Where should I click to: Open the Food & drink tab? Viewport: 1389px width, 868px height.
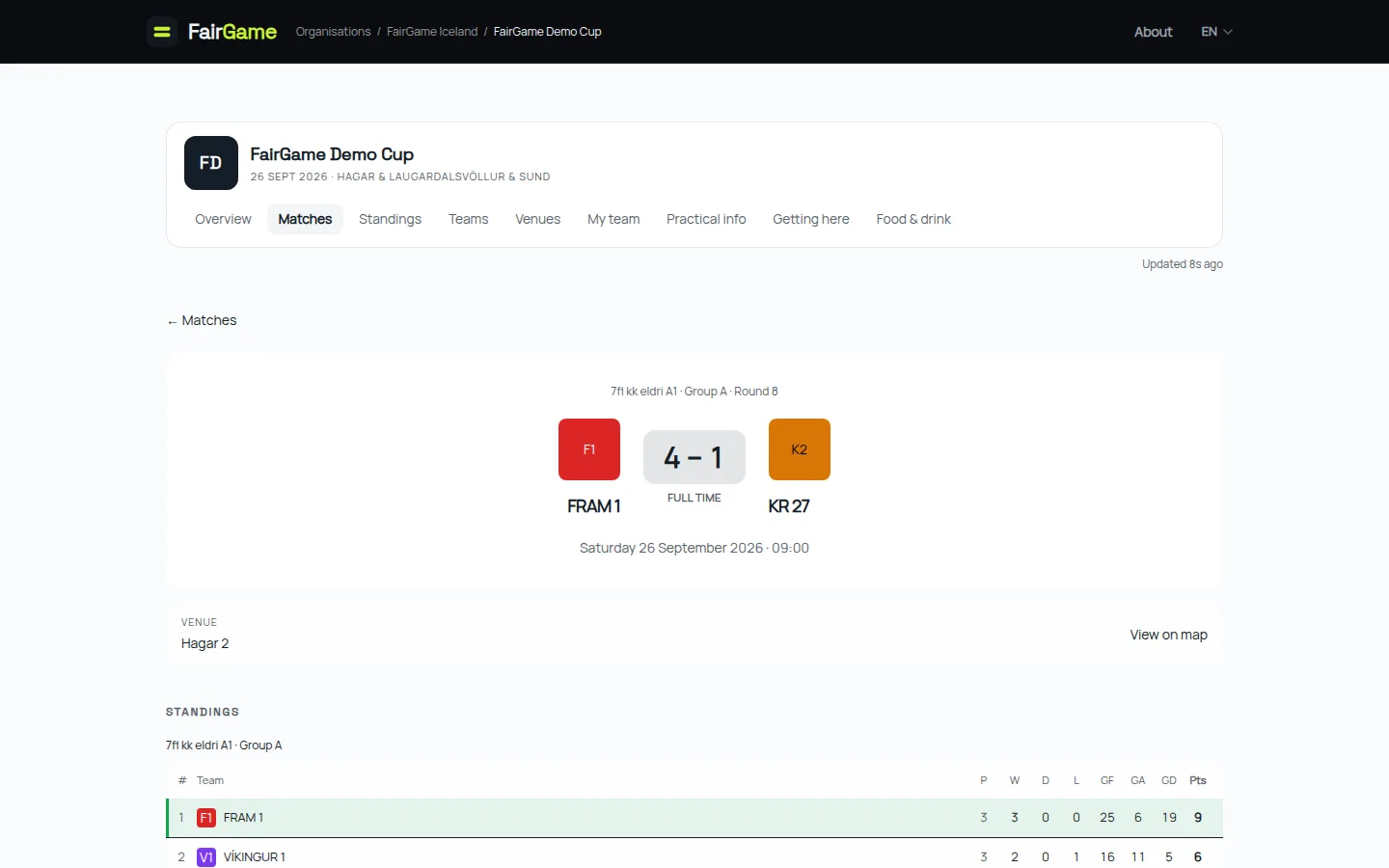coord(913,219)
